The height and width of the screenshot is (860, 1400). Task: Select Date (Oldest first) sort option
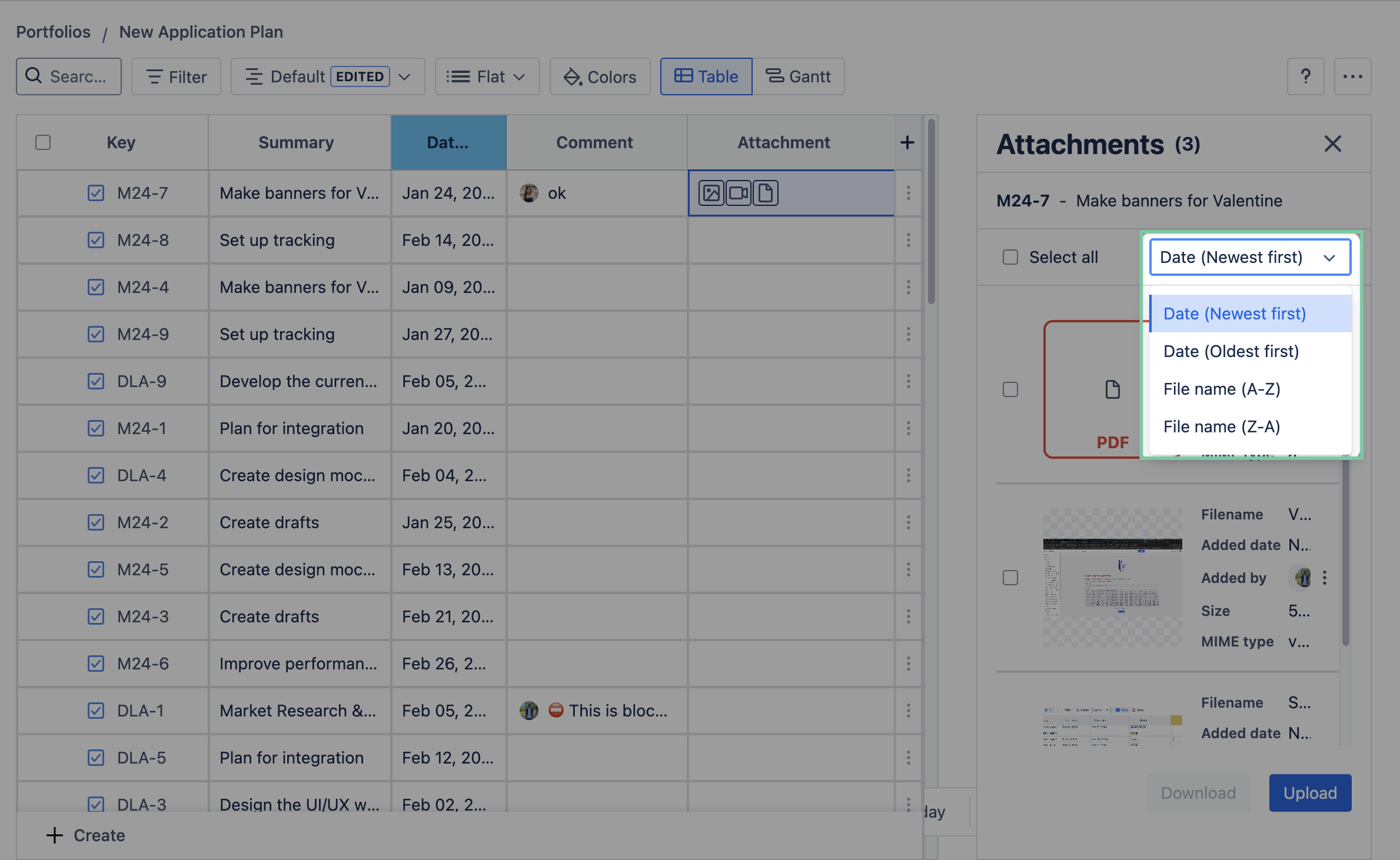point(1231,351)
